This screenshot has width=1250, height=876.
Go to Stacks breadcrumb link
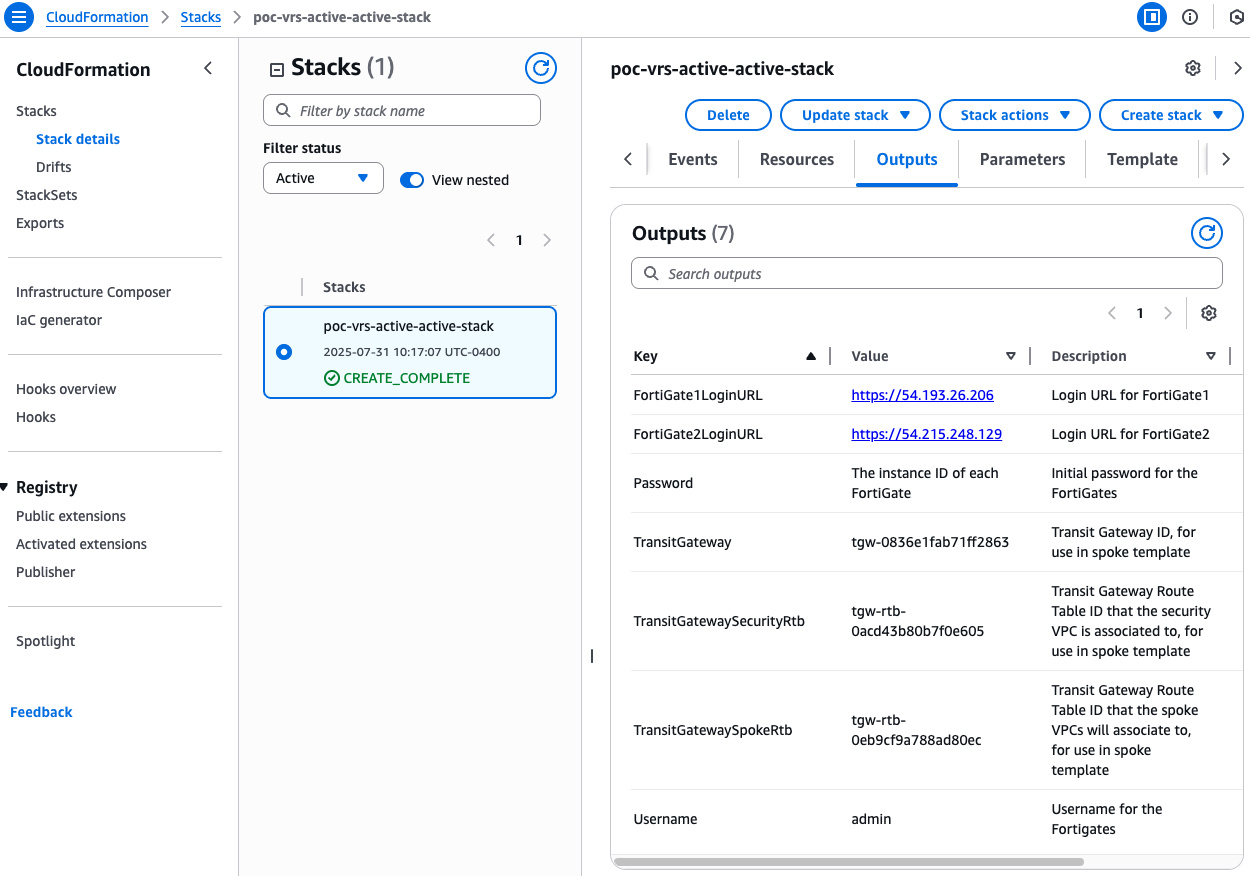(201, 17)
